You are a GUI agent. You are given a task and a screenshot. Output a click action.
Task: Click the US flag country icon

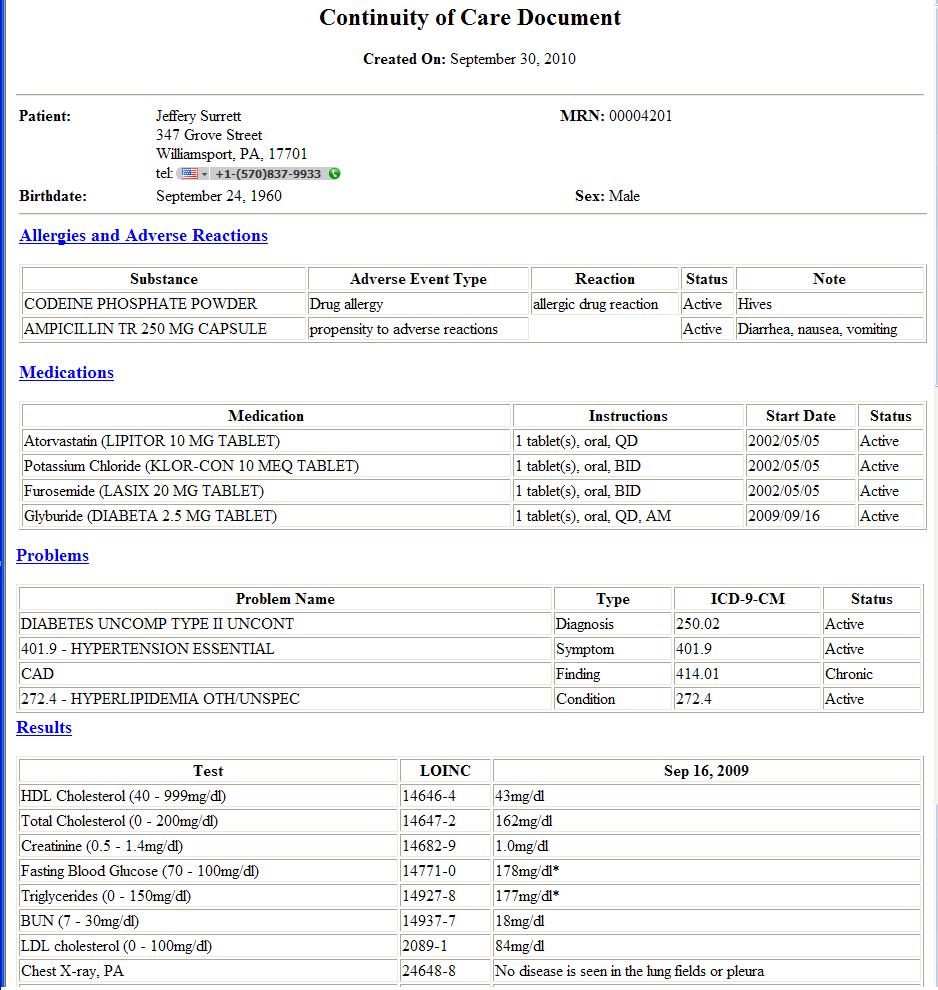190,174
